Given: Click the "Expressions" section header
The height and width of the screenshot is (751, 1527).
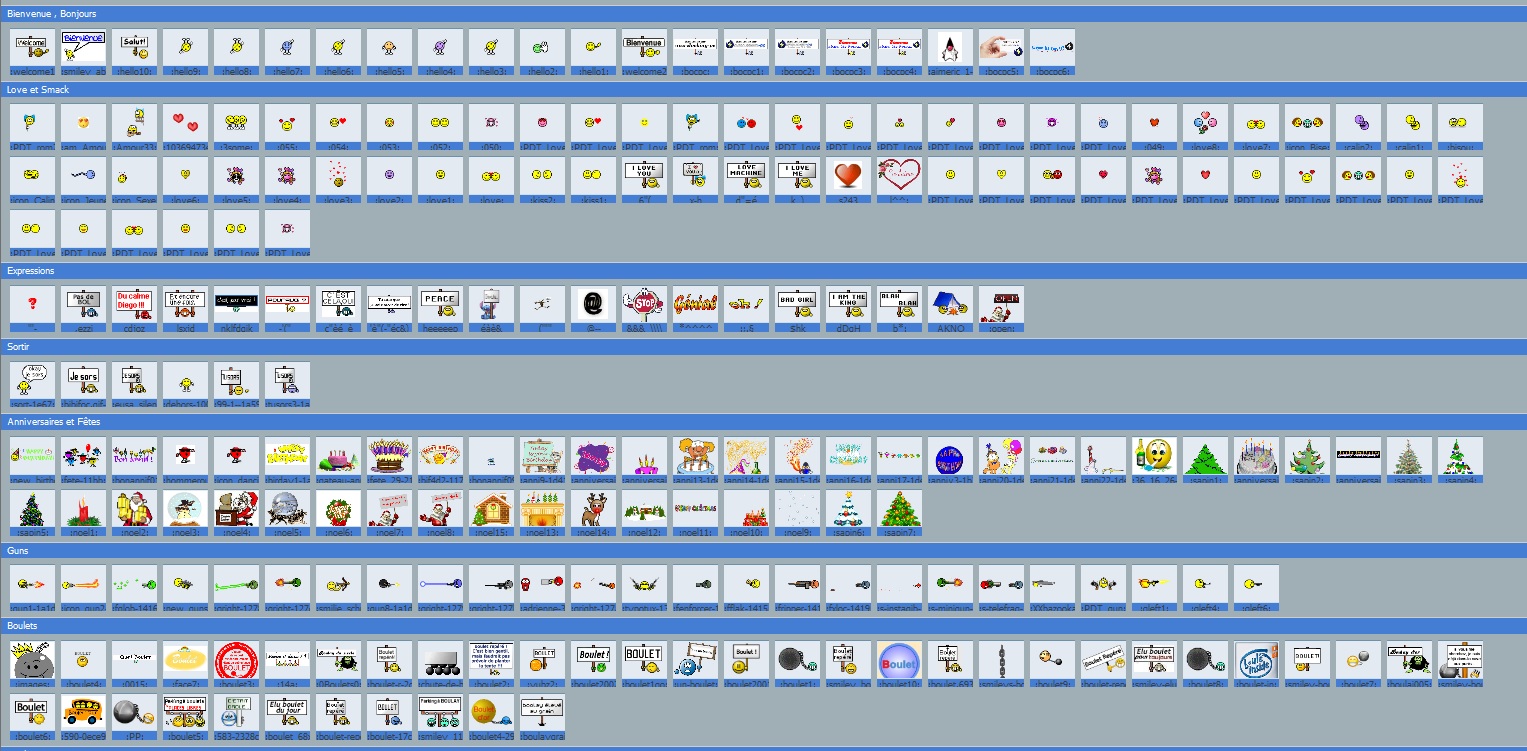Looking at the screenshot, I should click(x=31, y=271).
